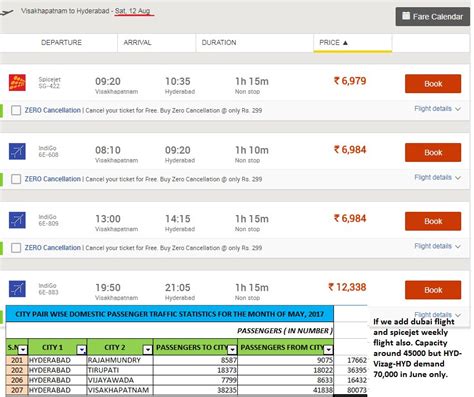Click the Sat, 12 Aug date text

tap(133, 11)
